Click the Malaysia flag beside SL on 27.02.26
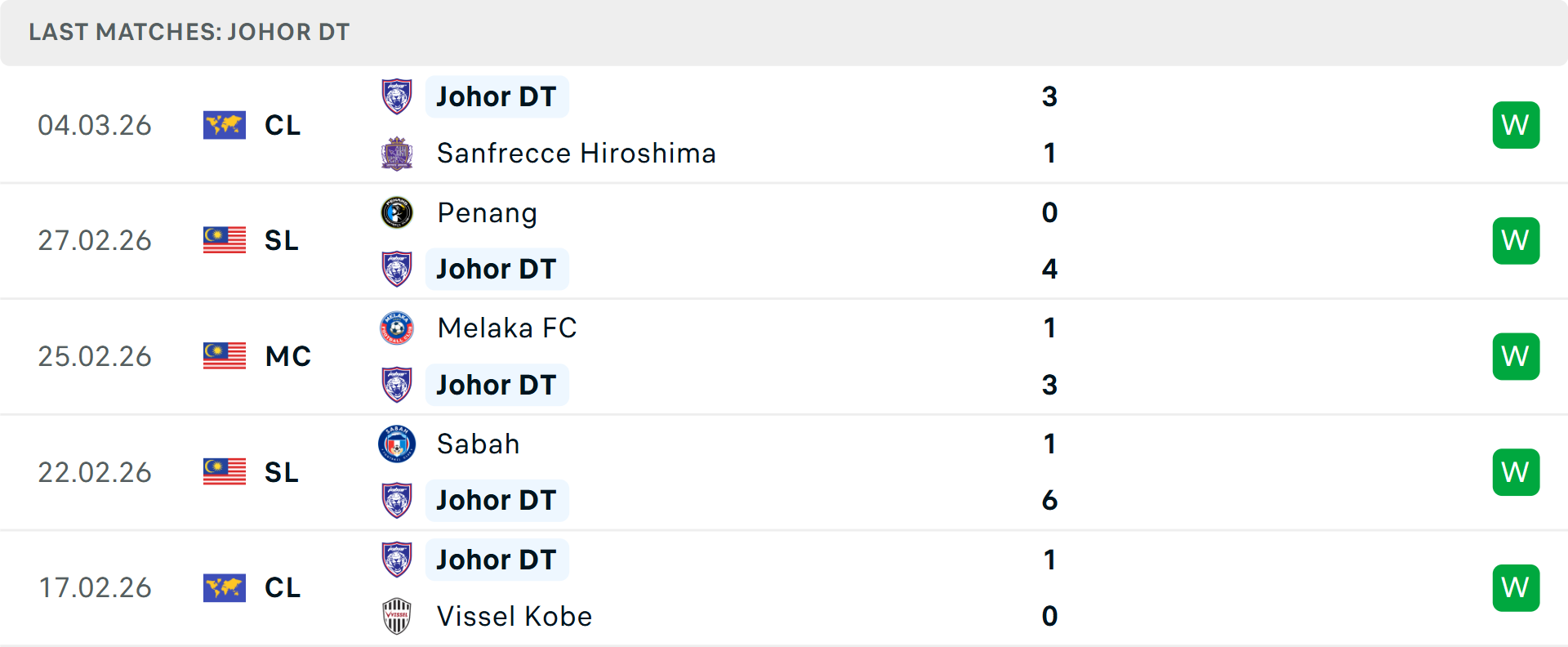The height and width of the screenshot is (647, 1568). pos(224,241)
